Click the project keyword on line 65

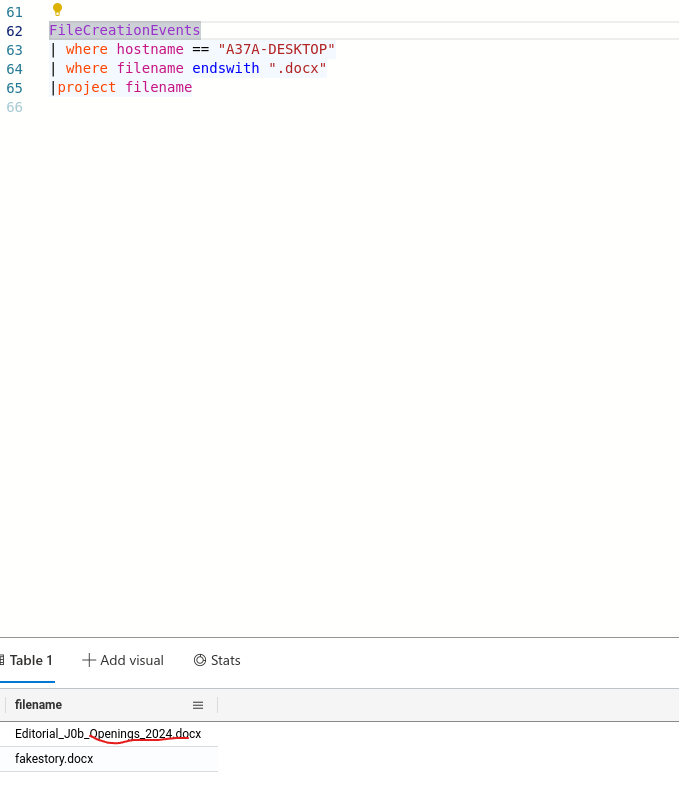(x=87, y=87)
